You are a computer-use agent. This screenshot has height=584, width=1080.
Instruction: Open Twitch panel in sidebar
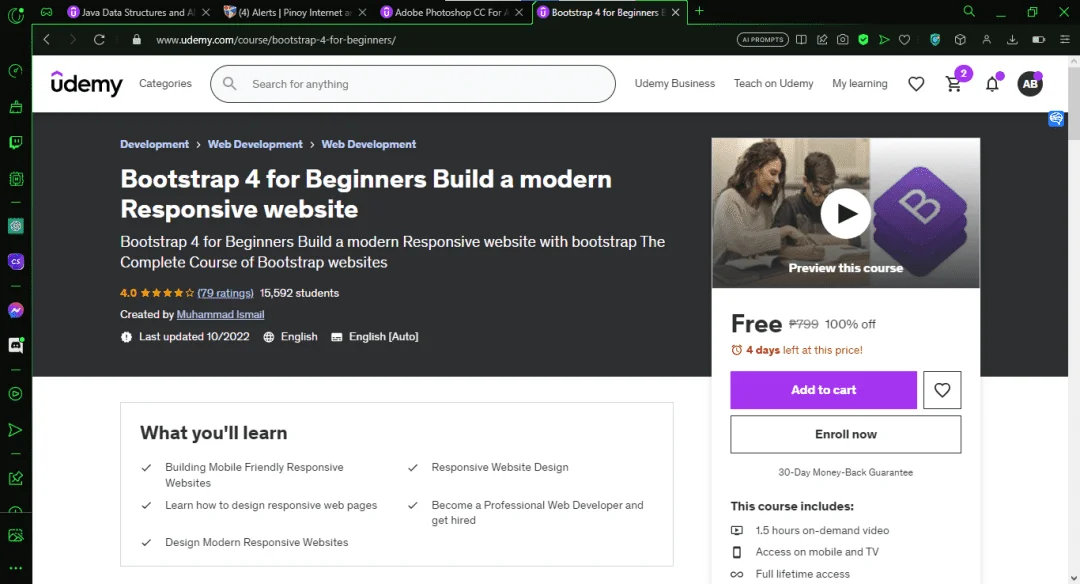[x=15, y=143]
